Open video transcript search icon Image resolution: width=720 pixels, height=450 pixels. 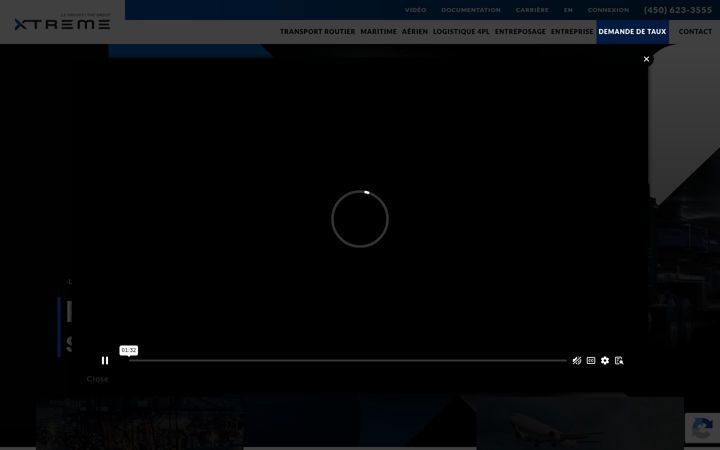[619, 360]
